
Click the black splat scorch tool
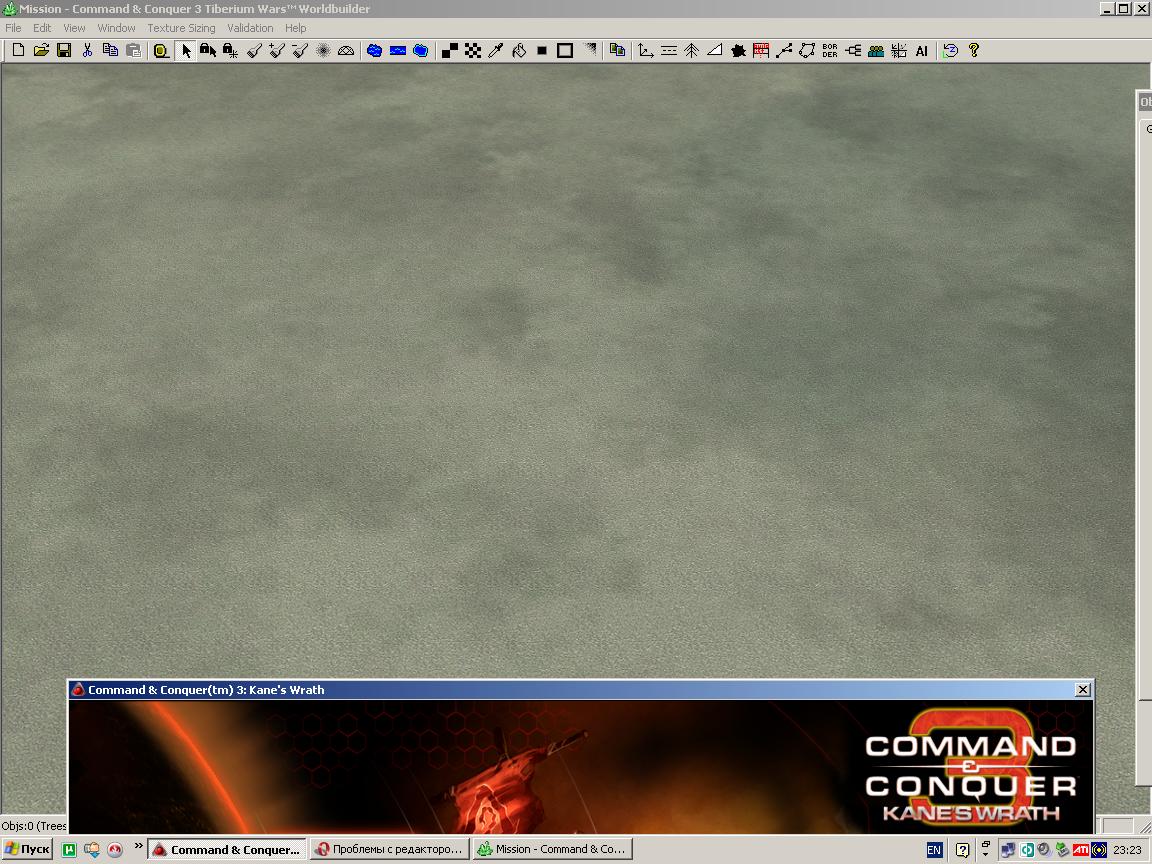738,50
